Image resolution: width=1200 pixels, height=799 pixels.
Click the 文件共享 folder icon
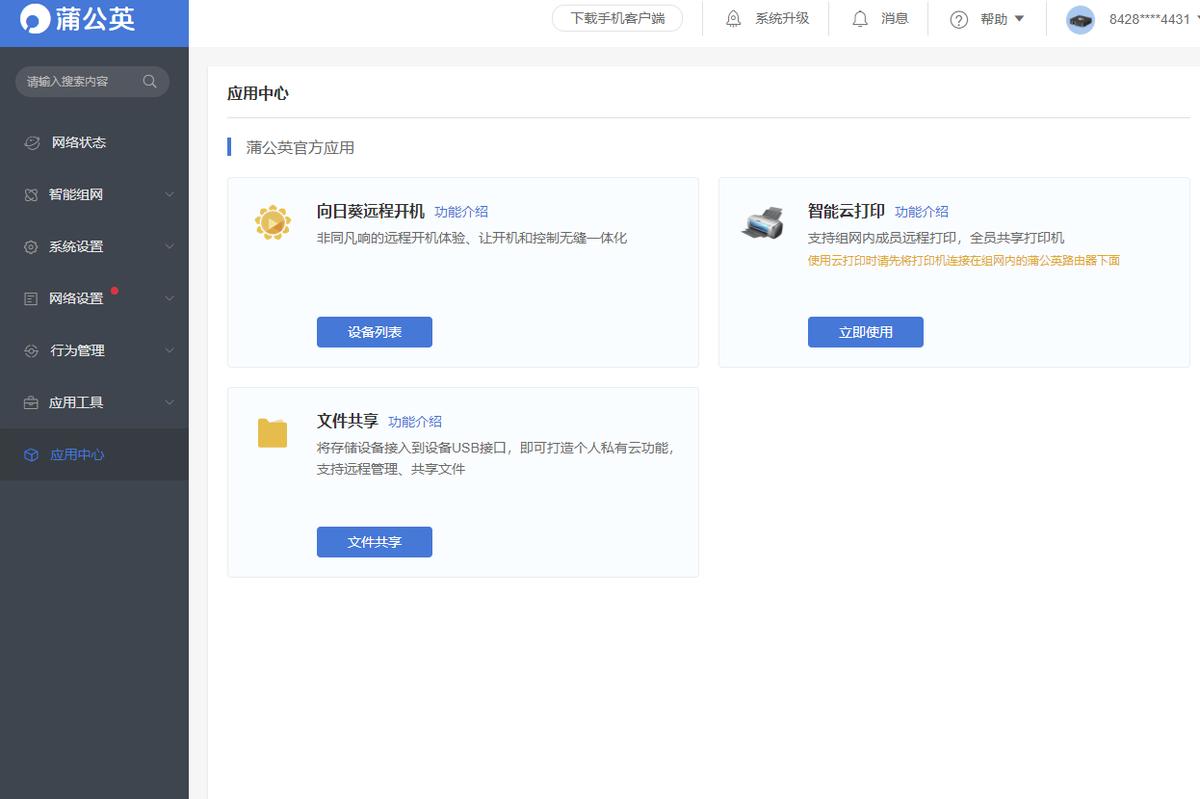[x=271, y=432]
